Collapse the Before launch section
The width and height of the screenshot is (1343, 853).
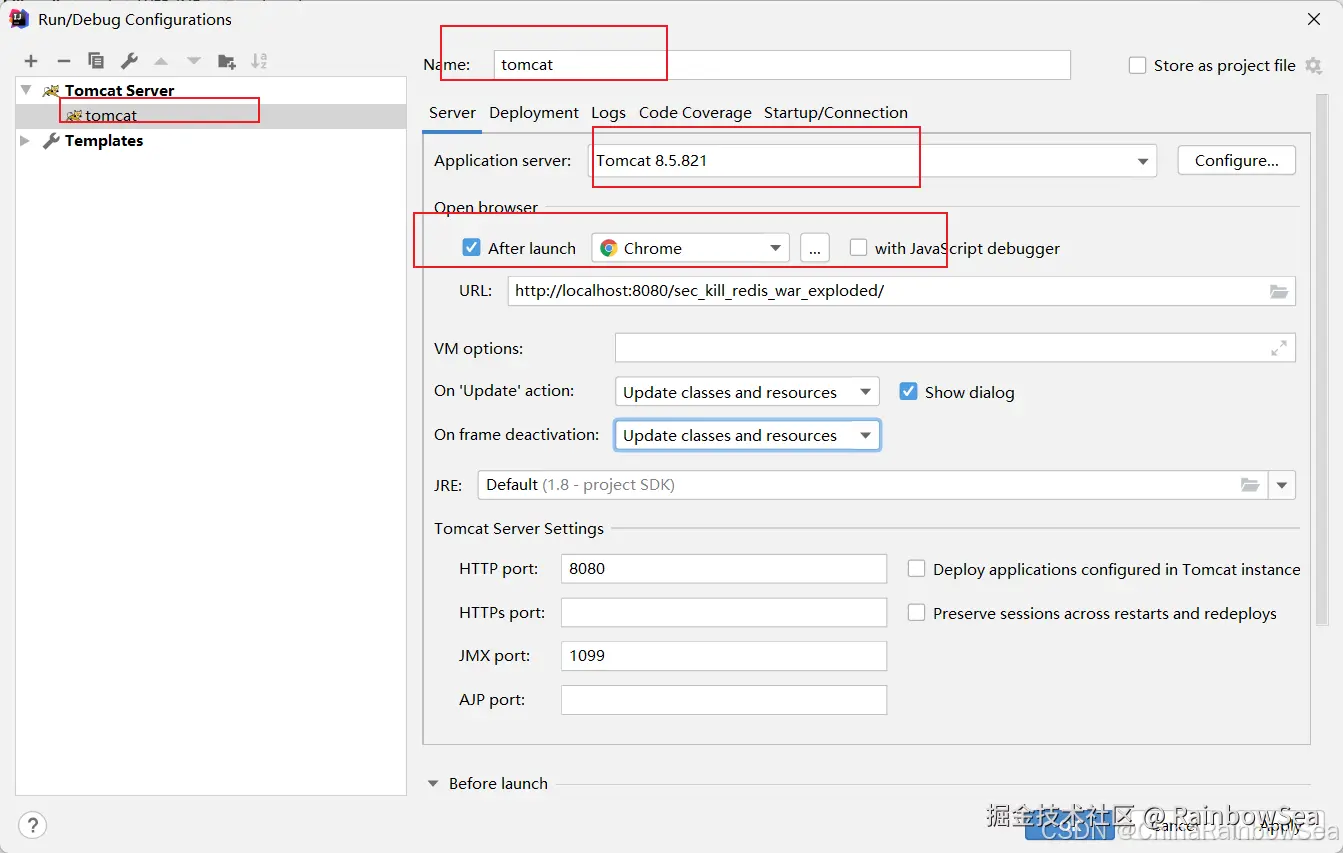pos(434,784)
